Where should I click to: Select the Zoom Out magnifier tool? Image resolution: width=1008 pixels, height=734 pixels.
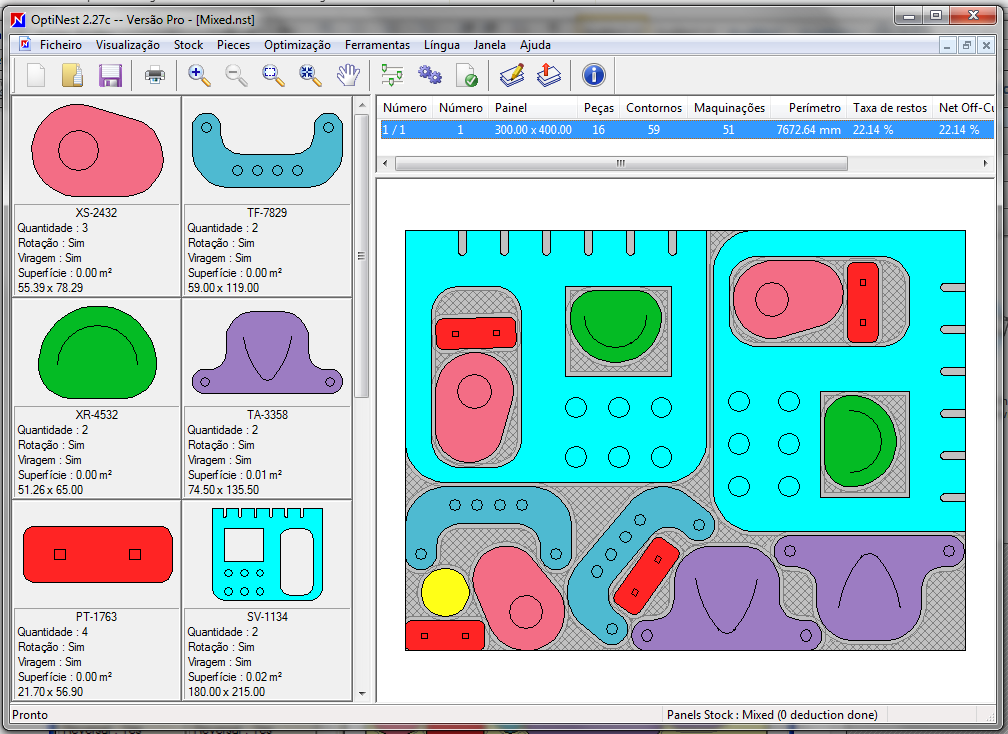(236, 75)
